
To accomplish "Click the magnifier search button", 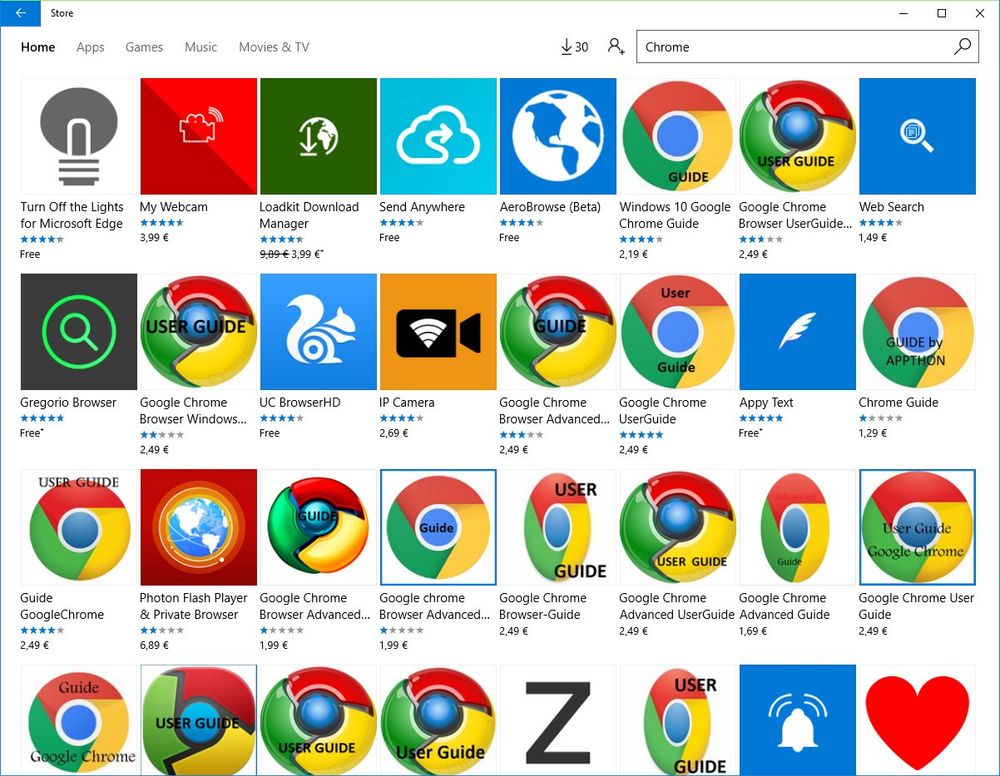I will (962, 47).
